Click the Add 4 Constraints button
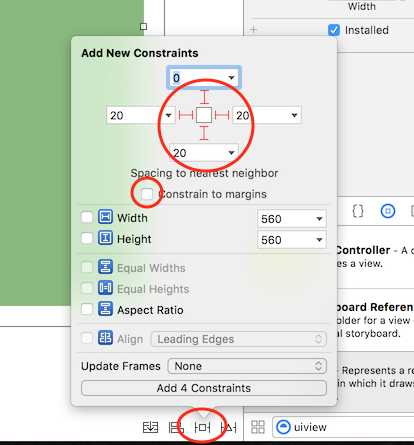This screenshot has width=414, height=445. [x=204, y=388]
